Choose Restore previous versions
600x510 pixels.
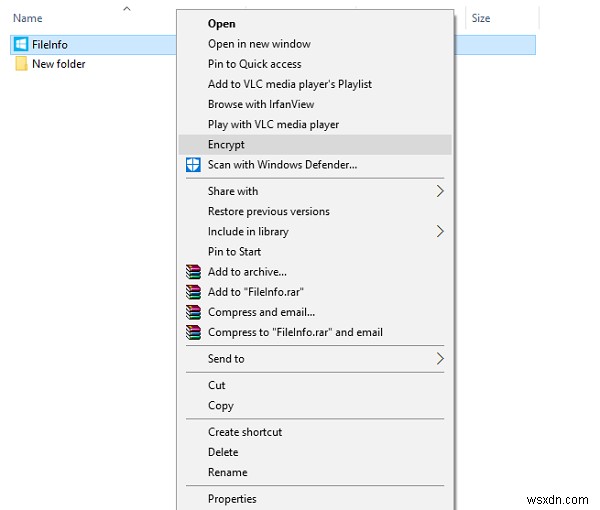pos(315,211)
